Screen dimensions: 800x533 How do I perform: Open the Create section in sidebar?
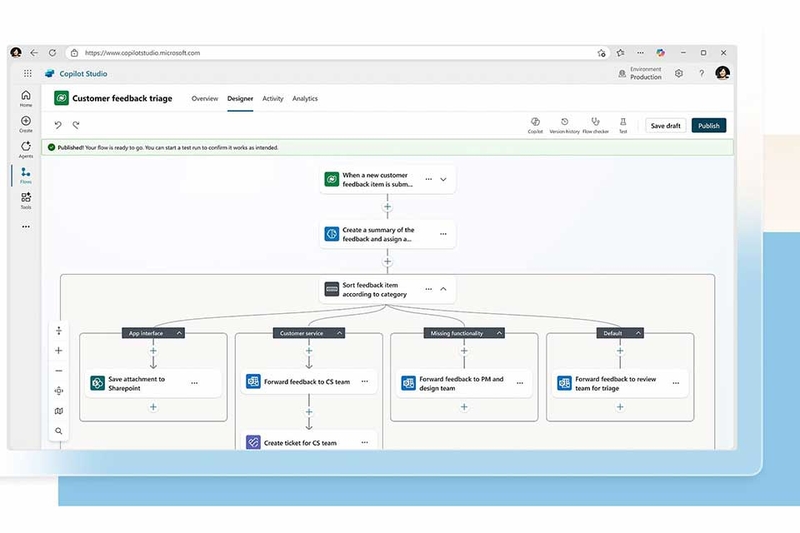pos(26,124)
